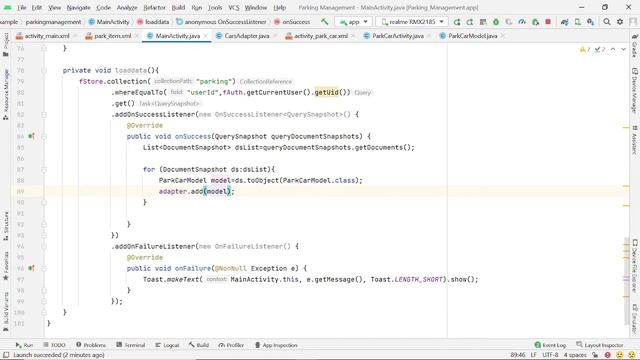Open the Profiler tool window
This screenshot has height=360, width=640.
click(x=231, y=345)
